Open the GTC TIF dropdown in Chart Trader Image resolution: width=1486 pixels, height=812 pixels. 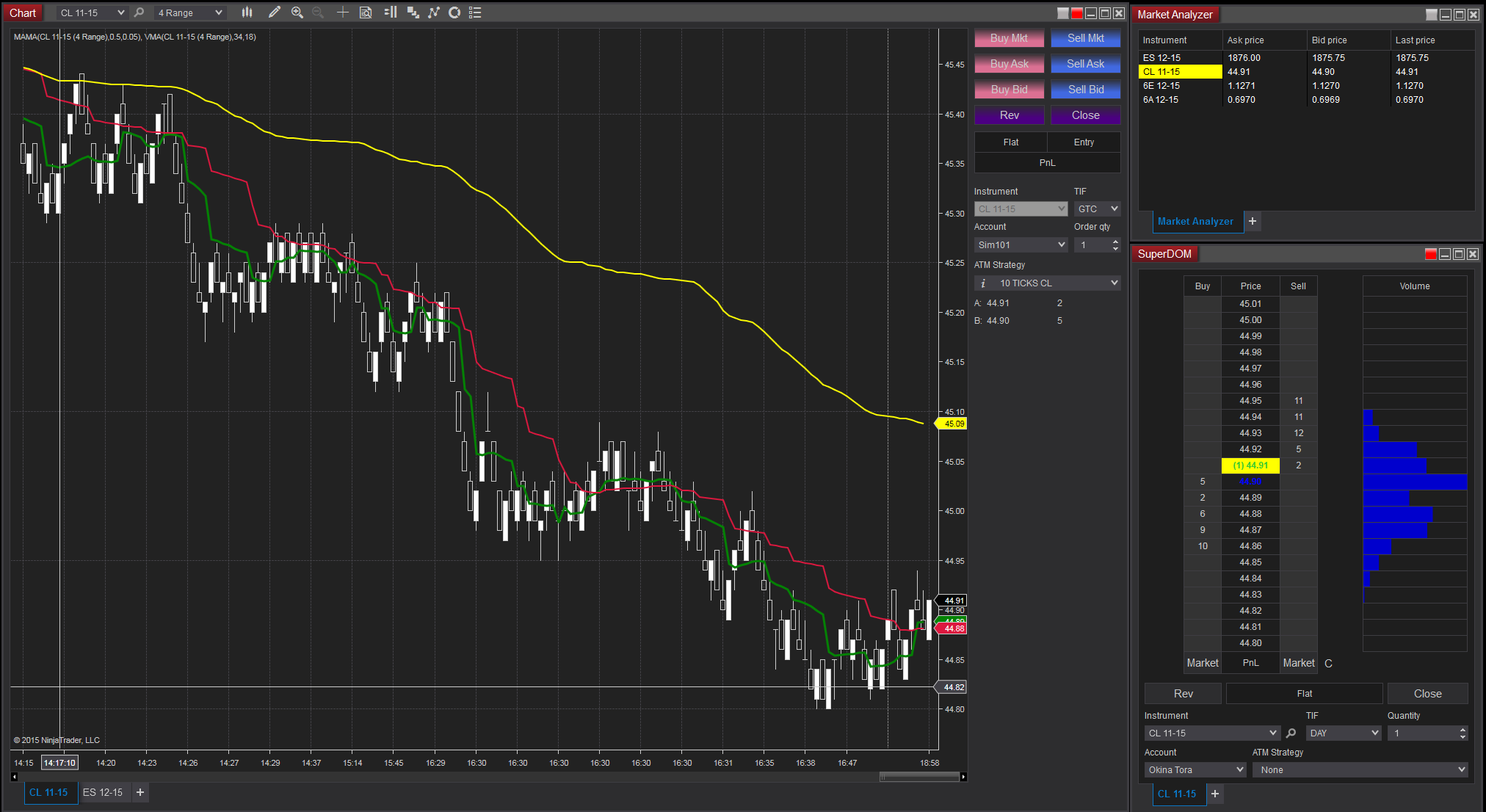click(1097, 209)
